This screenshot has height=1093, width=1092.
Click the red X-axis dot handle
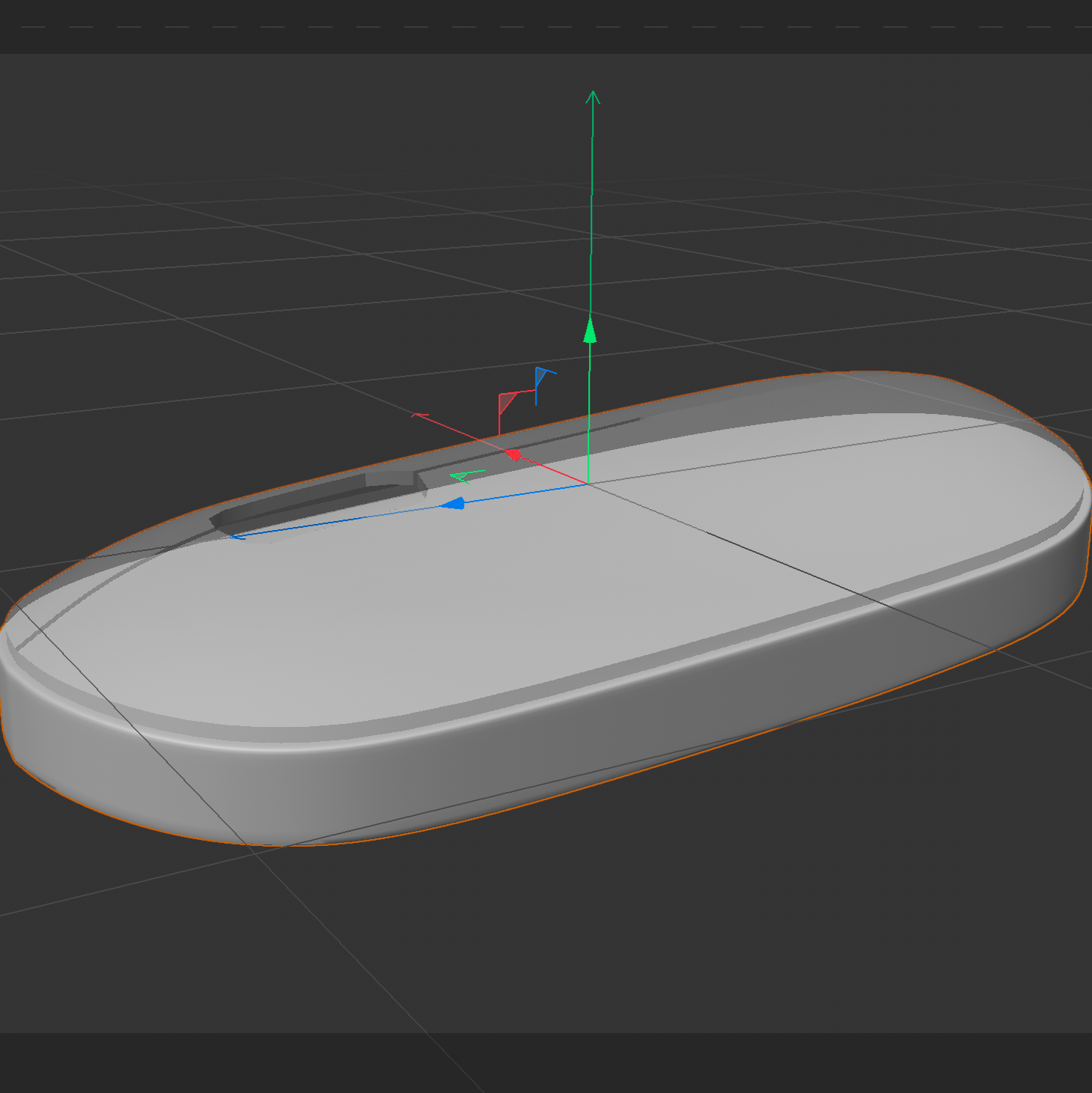click(x=513, y=454)
